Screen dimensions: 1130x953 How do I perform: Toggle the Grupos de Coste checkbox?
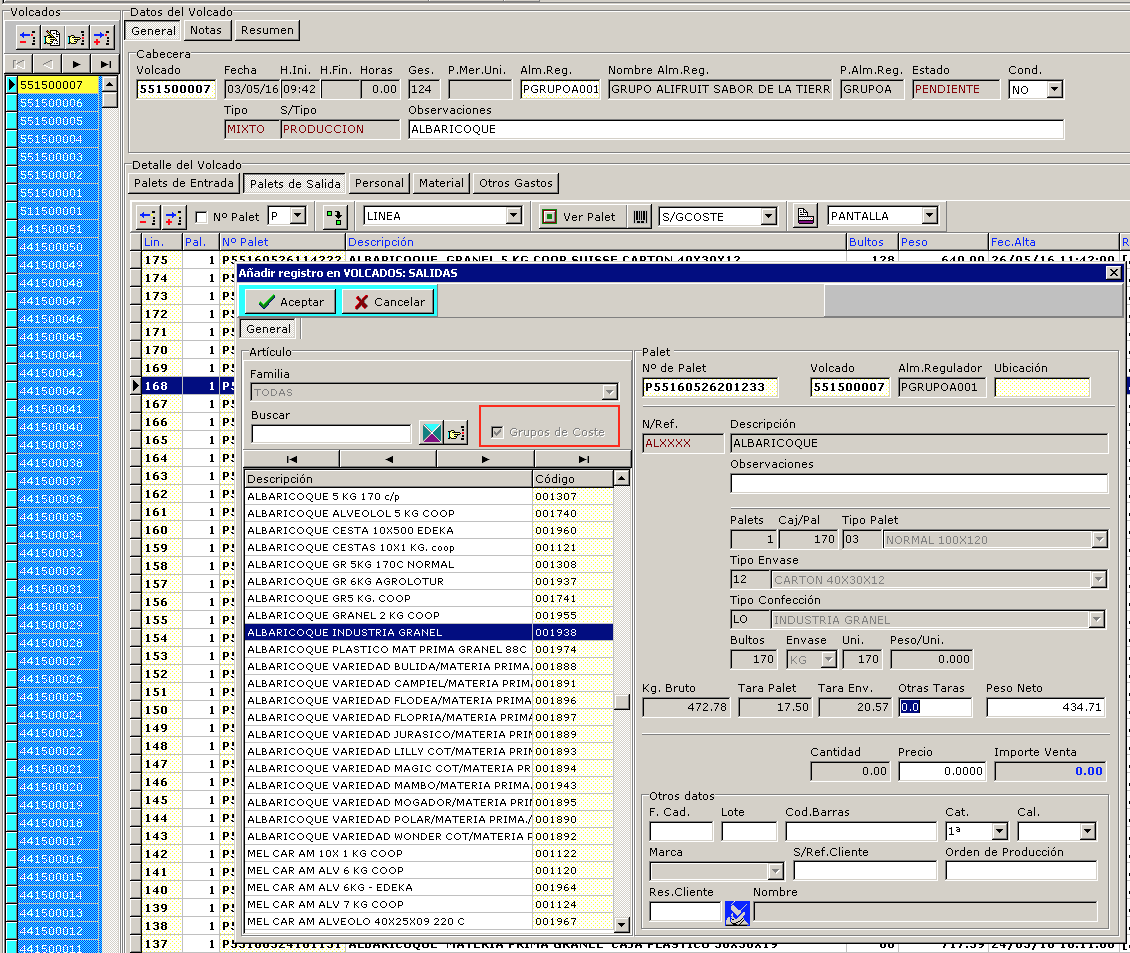click(497, 432)
